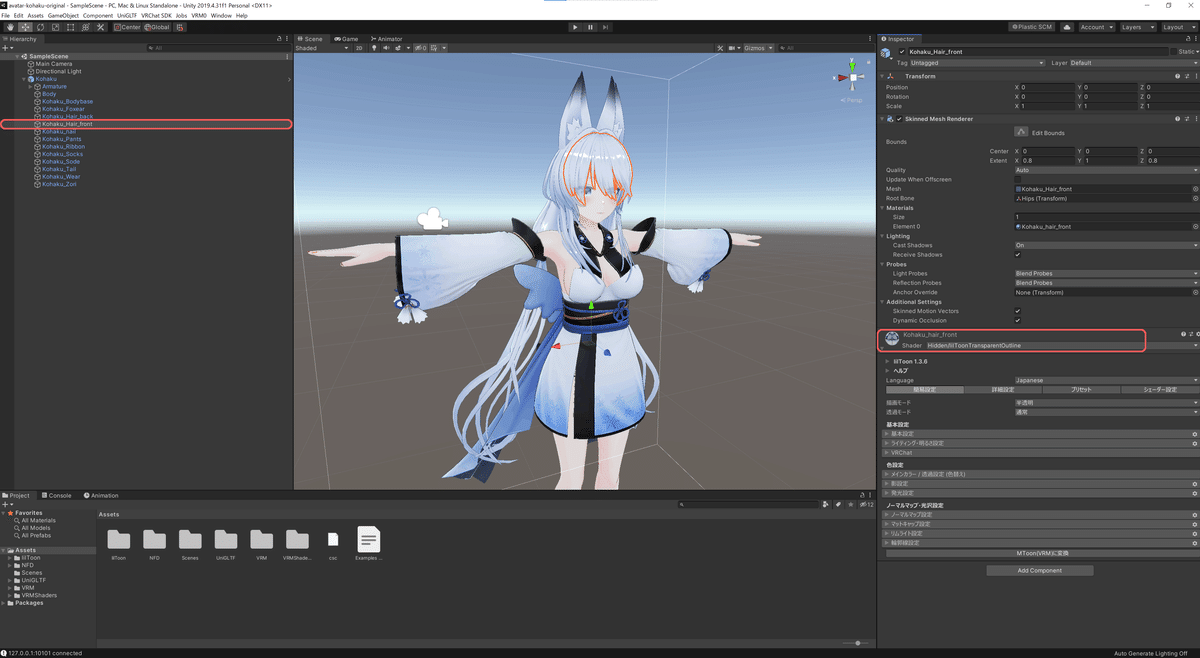
Task: Toggle 2D view in Scene toolbar
Action: tap(360, 47)
